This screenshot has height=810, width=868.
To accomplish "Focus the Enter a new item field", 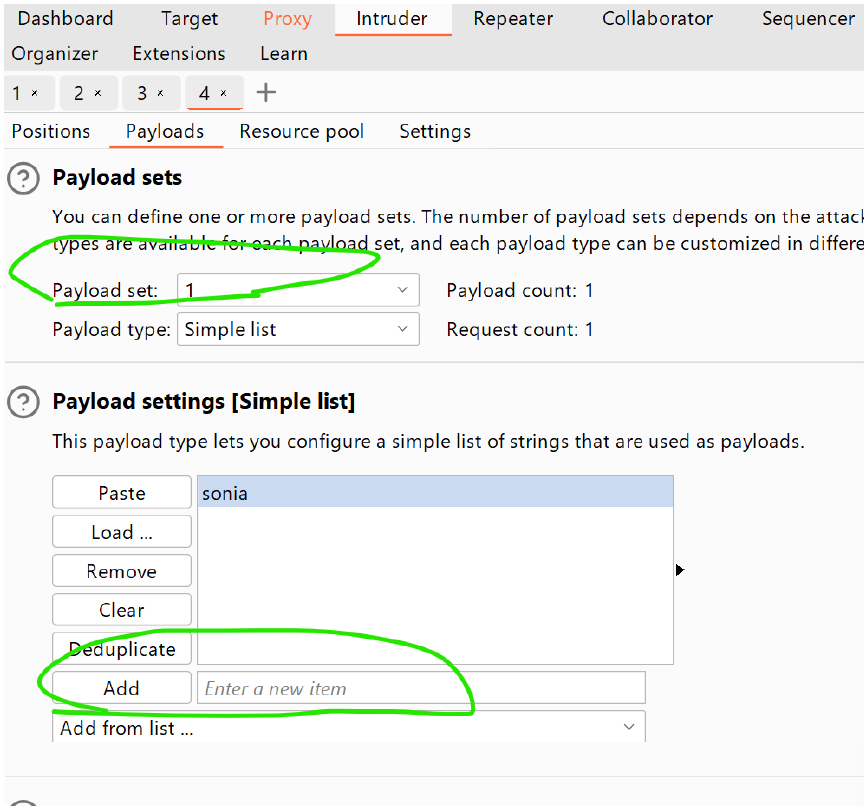I will click(421, 688).
